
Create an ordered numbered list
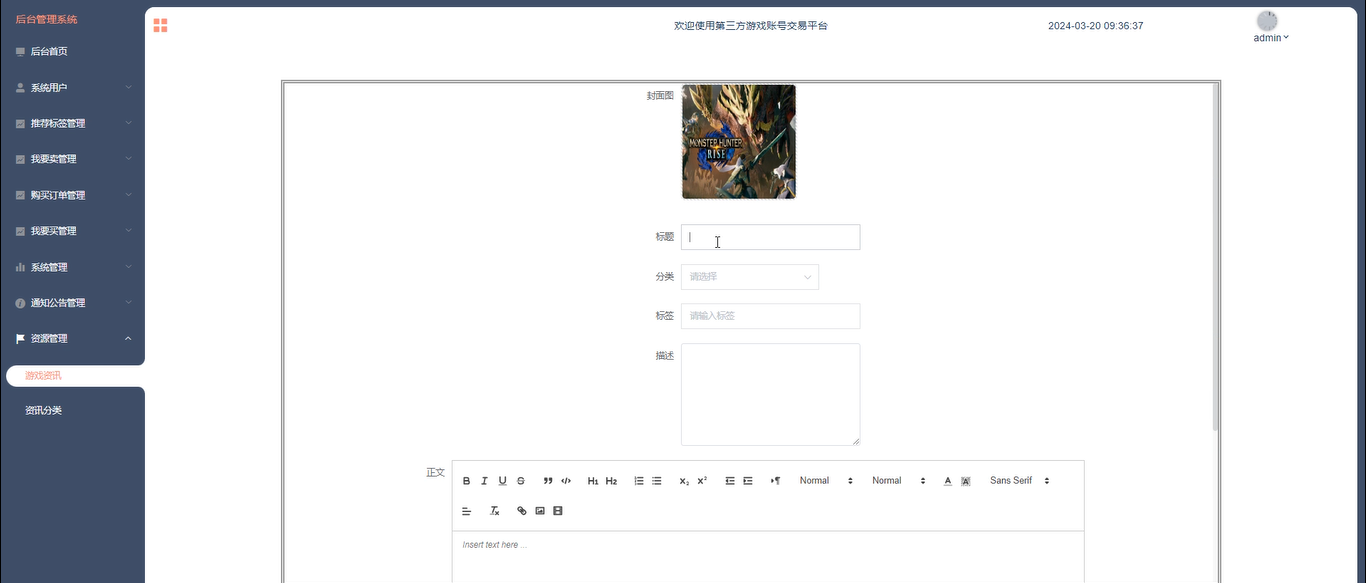(x=639, y=481)
